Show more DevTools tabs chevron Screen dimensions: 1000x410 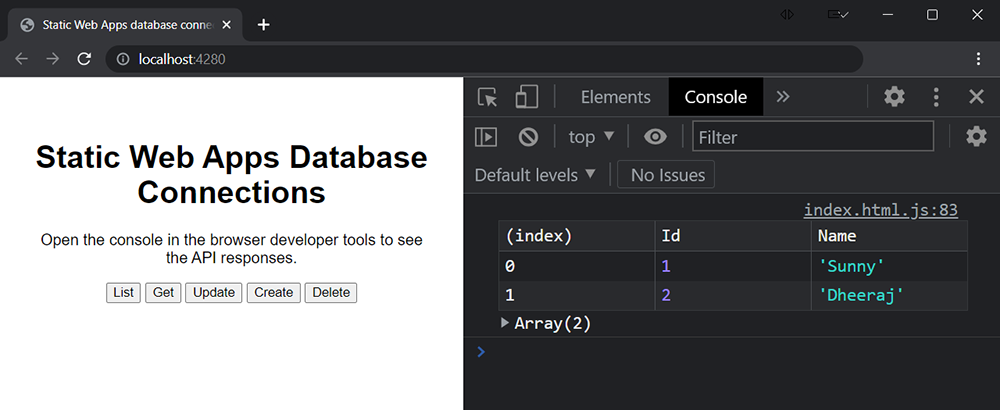tap(783, 97)
